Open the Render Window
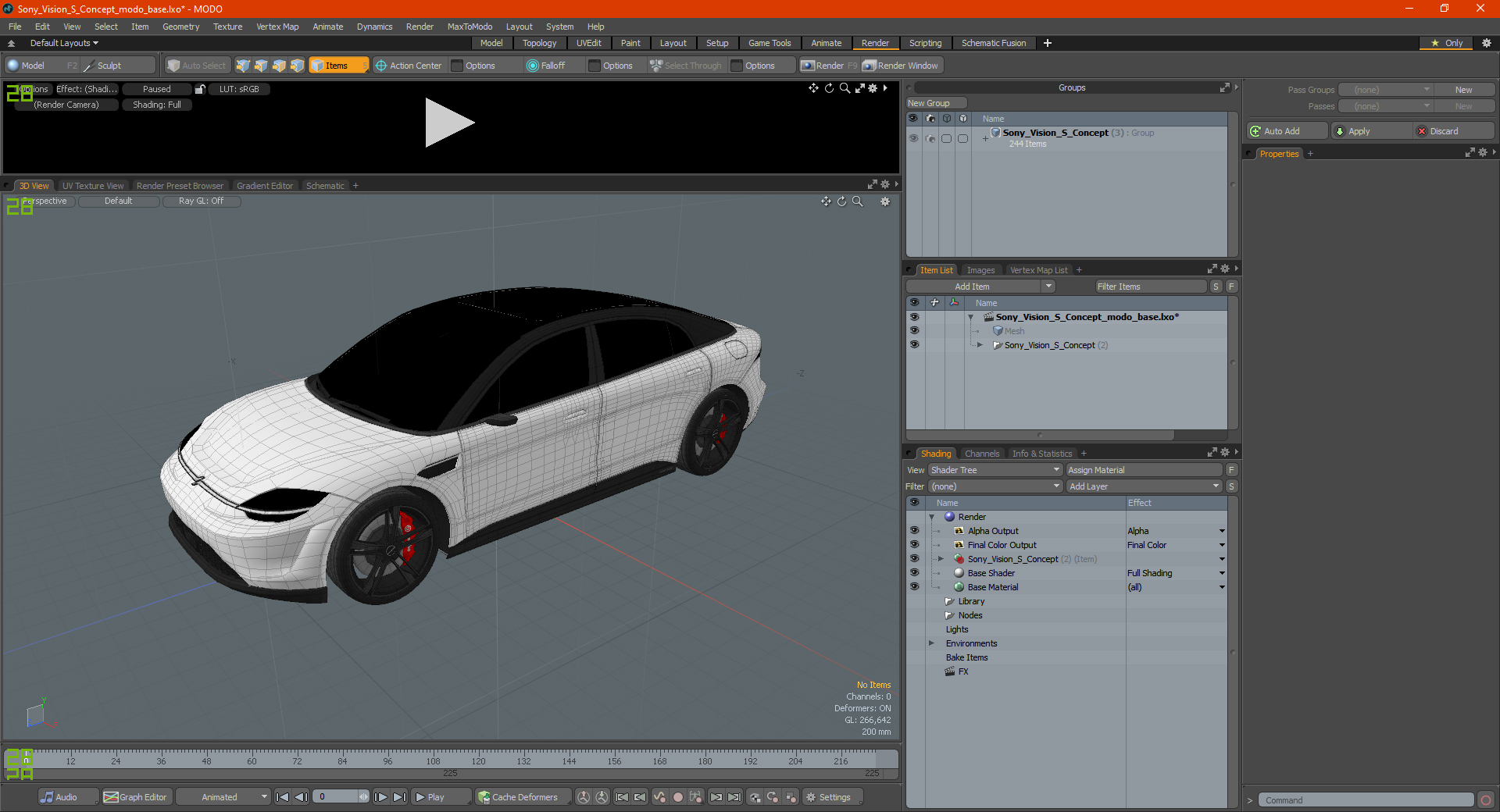Image resolution: width=1500 pixels, height=812 pixels. pos(901,66)
